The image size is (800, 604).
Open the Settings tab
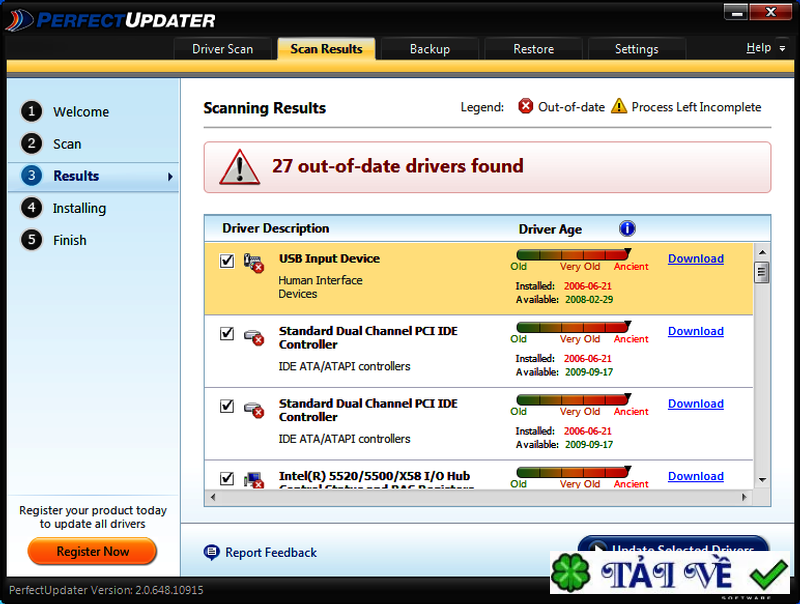(636, 48)
